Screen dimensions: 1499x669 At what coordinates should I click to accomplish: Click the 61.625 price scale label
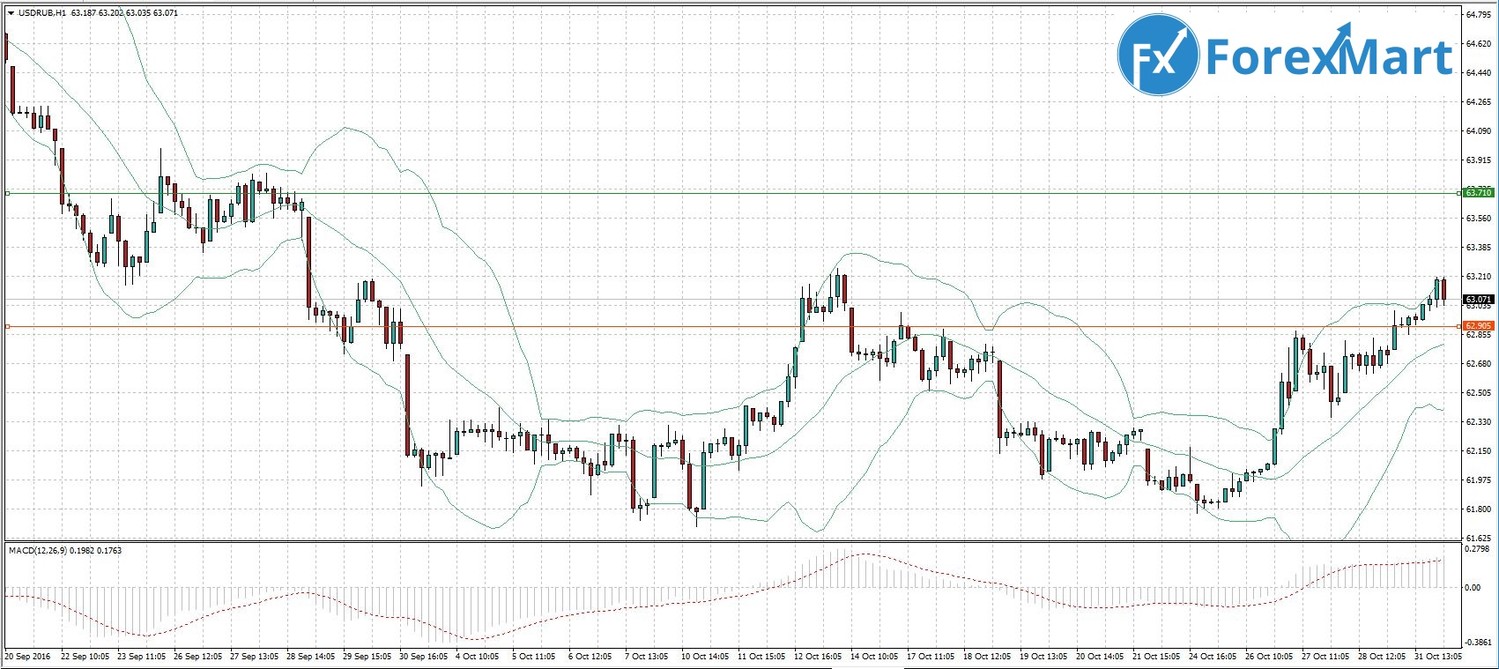coord(1478,538)
